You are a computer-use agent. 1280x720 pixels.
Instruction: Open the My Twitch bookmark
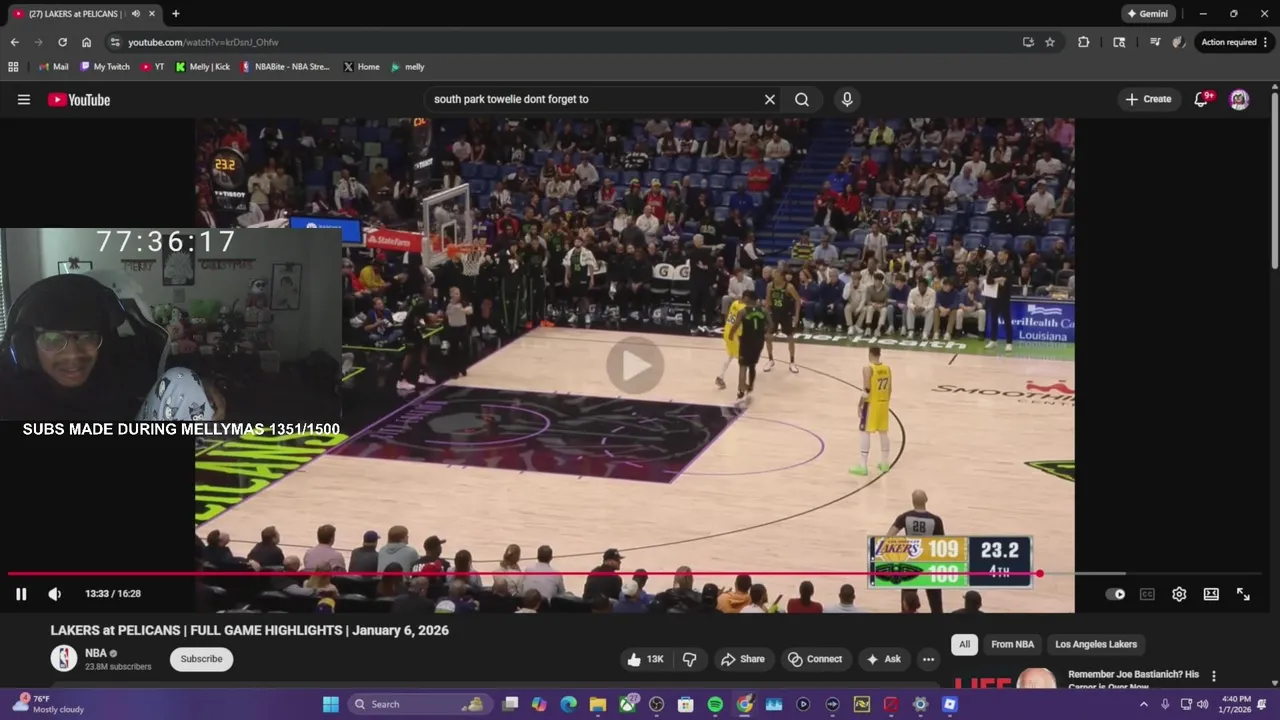(105, 67)
